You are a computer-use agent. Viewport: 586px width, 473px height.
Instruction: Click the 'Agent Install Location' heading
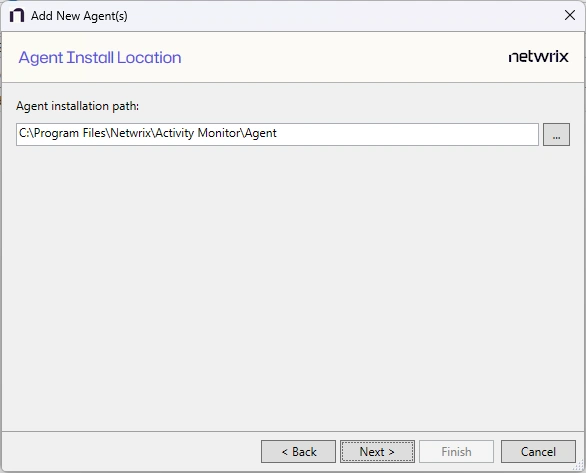(100, 58)
